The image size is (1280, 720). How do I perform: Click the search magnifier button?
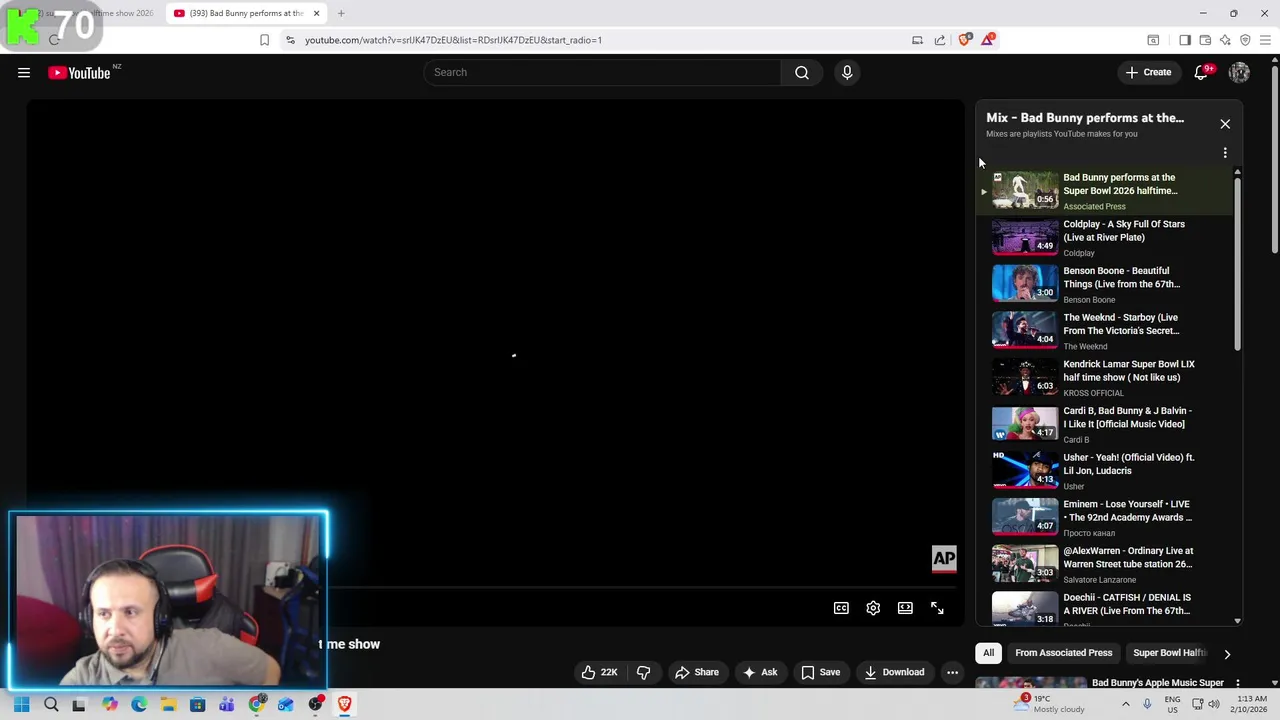coord(802,72)
